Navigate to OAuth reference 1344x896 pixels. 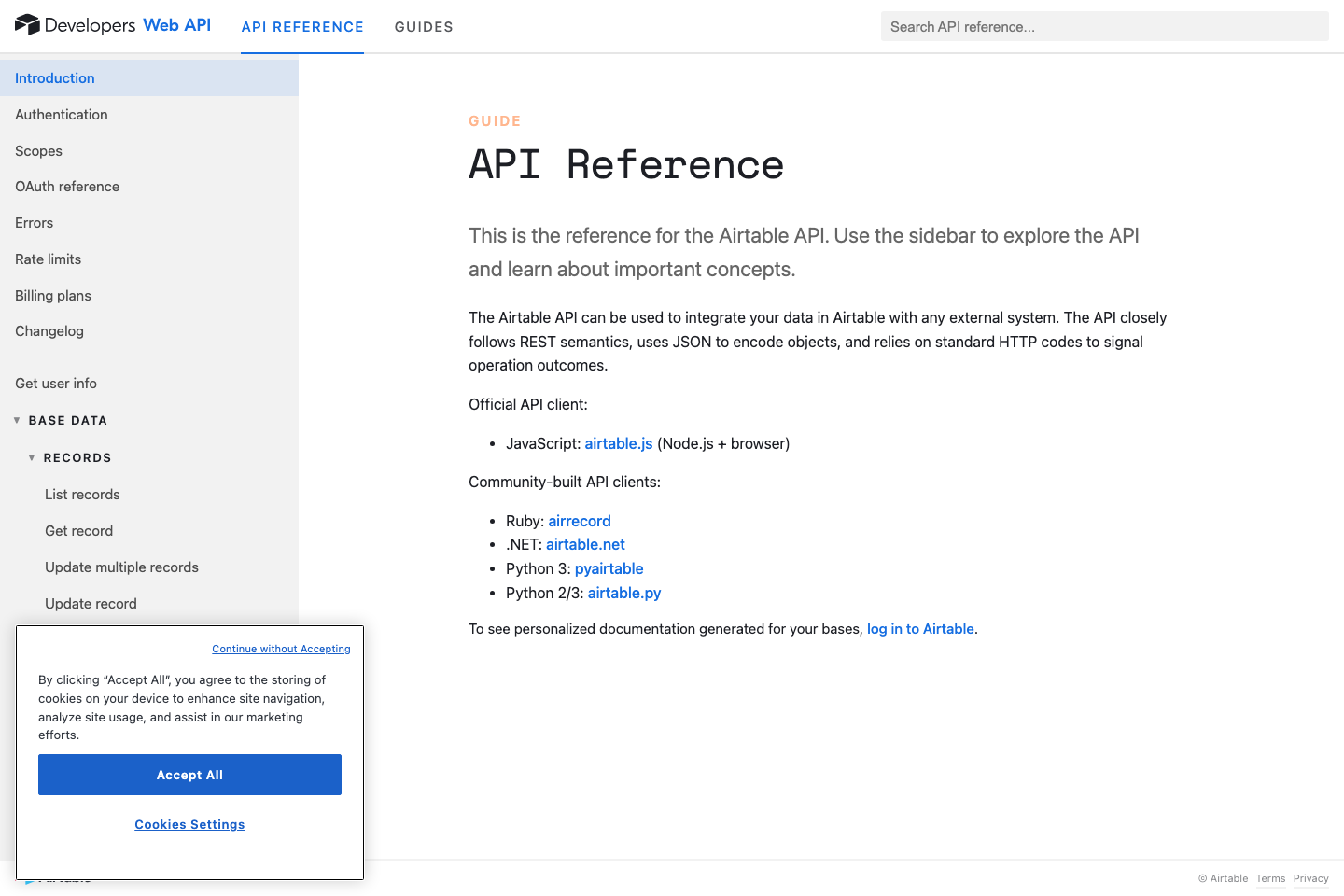pyautogui.click(x=66, y=186)
